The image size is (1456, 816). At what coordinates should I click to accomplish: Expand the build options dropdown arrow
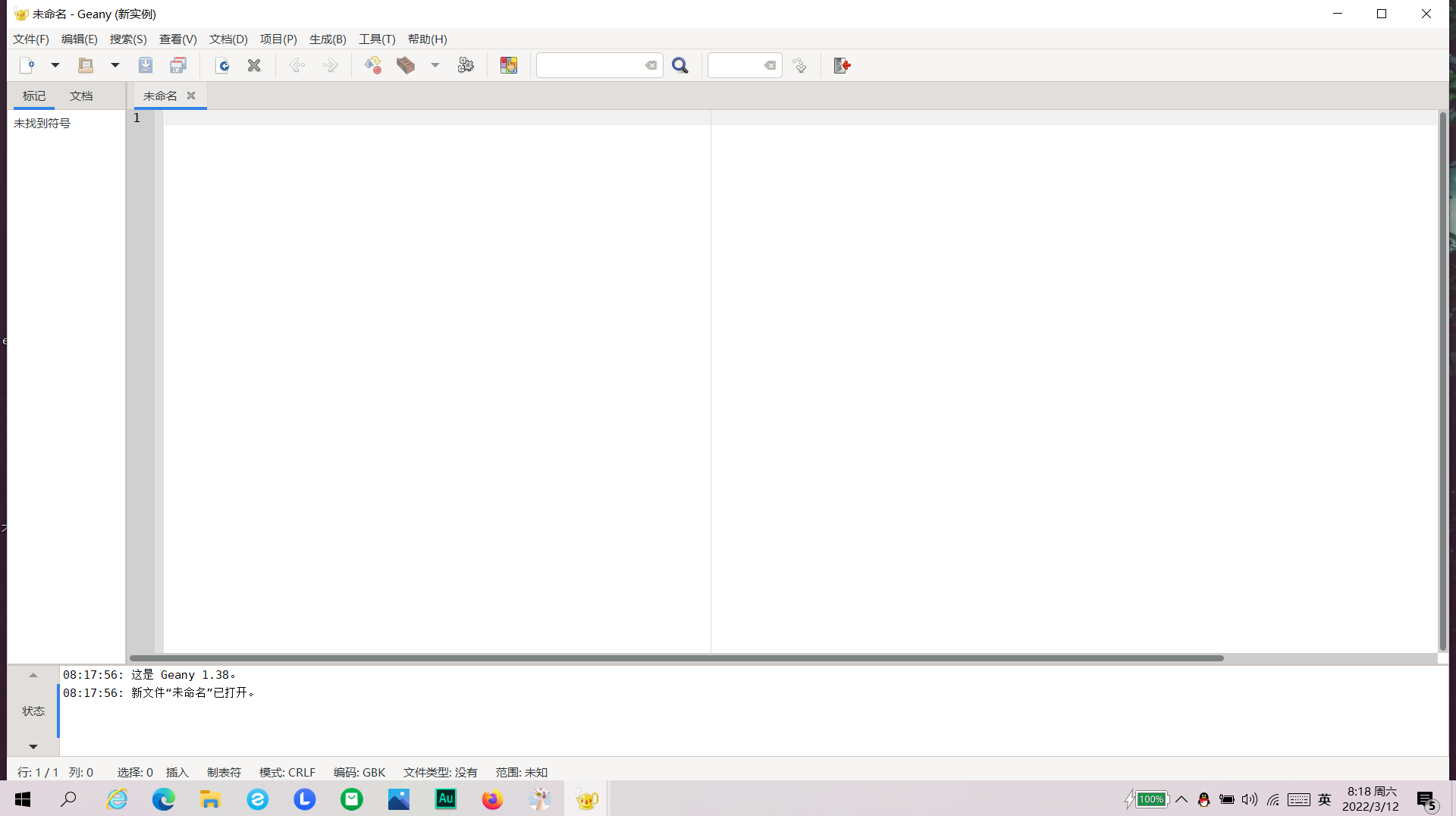point(435,65)
